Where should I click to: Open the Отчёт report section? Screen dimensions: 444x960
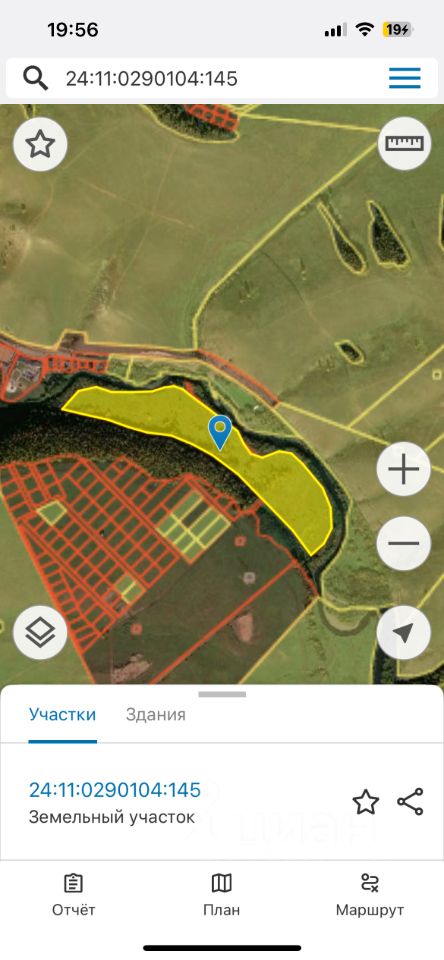(x=73, y=895)
